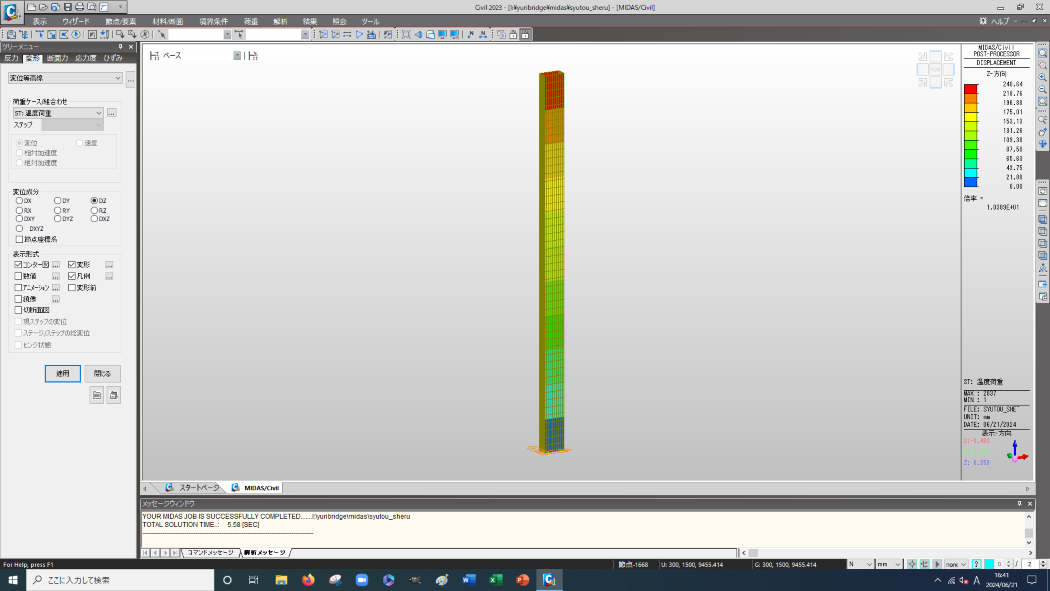Open the ベース view dropdown arrow

[x=237, y=56]
